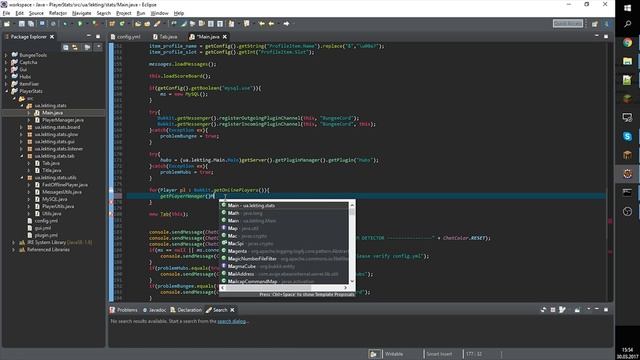Image resolution: width=640 pixels, height=360 pixels.
Task: Click the New Java Package toolbar icon
Action: click(112, 24)
